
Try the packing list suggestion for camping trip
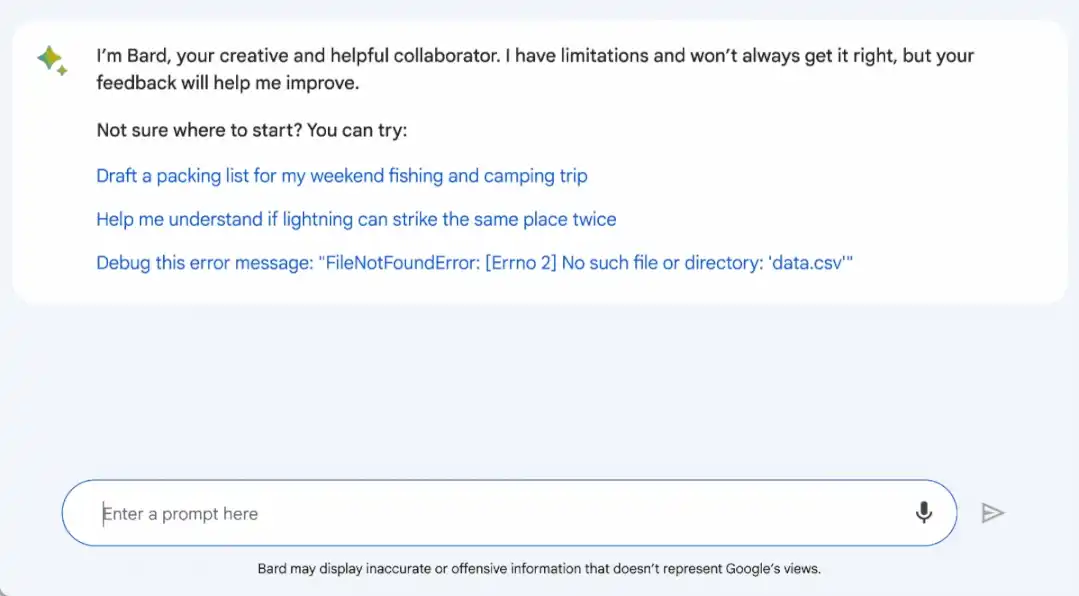[341, 176]
